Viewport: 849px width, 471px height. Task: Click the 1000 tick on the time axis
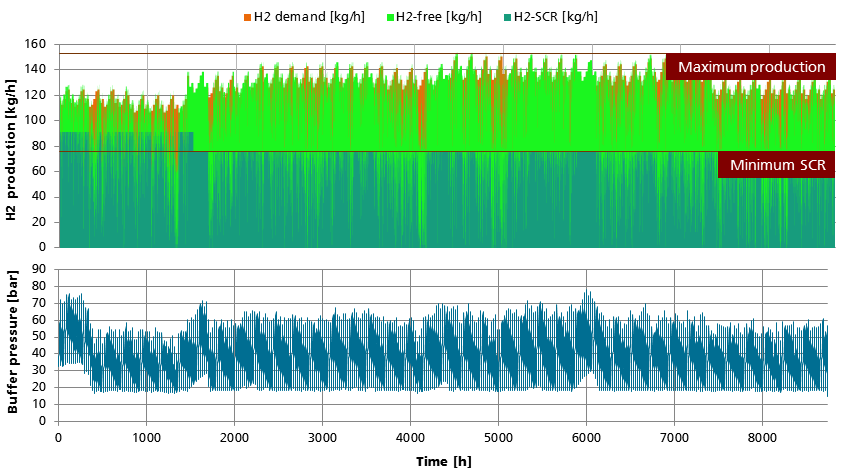[146, 437]
